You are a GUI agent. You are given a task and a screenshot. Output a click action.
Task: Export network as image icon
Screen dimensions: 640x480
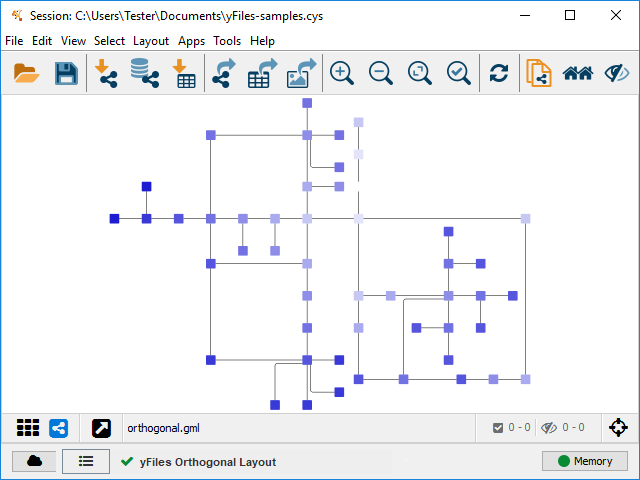[x=302, y=73]
